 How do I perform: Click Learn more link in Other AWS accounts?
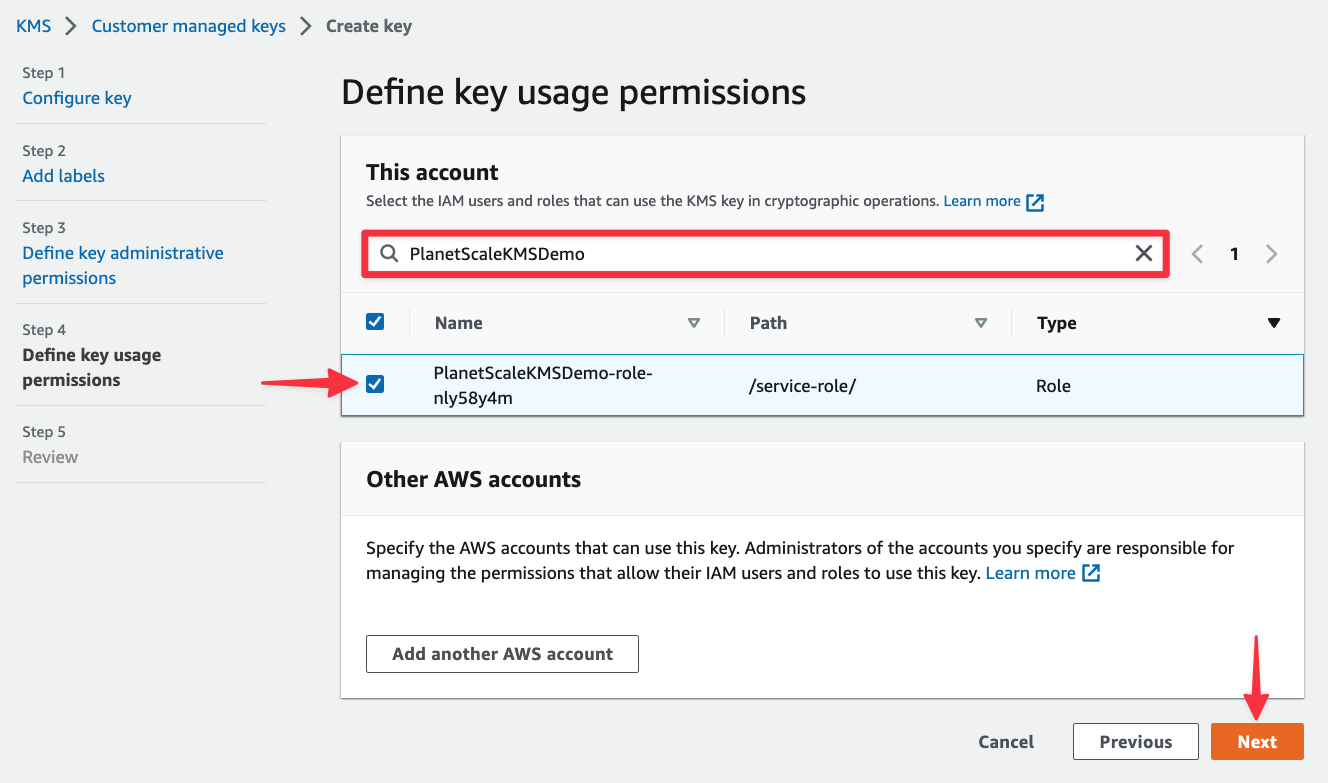(x=1031, y=573)
